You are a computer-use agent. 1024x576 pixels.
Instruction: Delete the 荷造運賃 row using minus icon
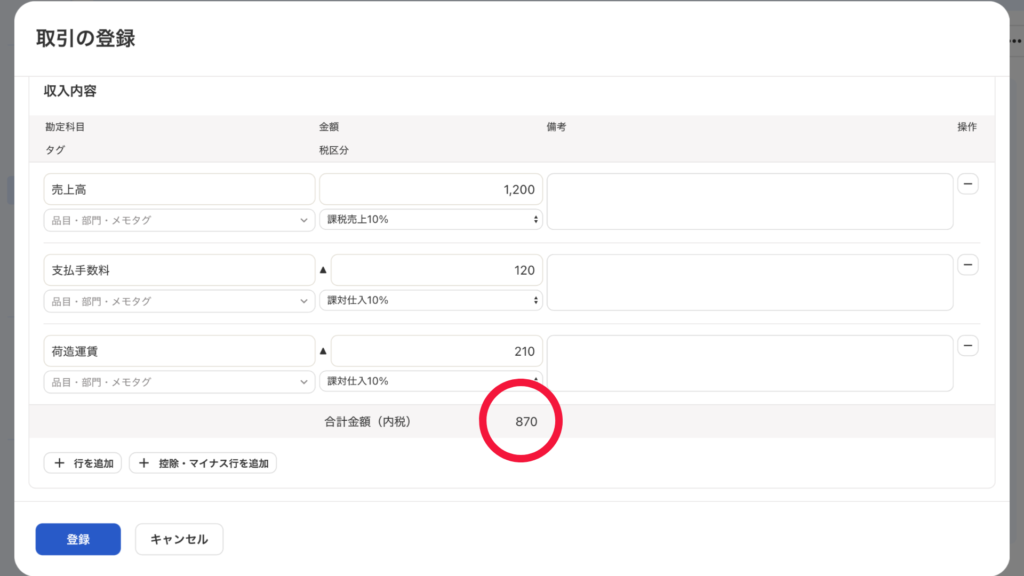coord(968,346)
